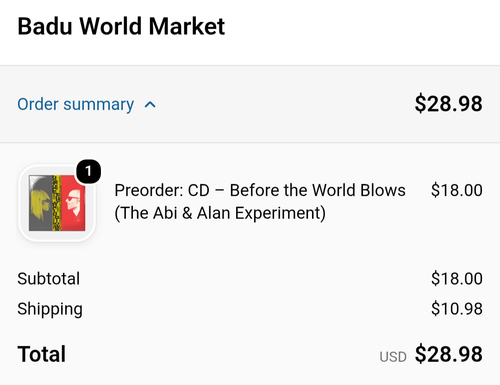The height and width of the screenshot is (385, 500).
Task: Click the red half of album artwork
Action: click(x=73, y=203)
